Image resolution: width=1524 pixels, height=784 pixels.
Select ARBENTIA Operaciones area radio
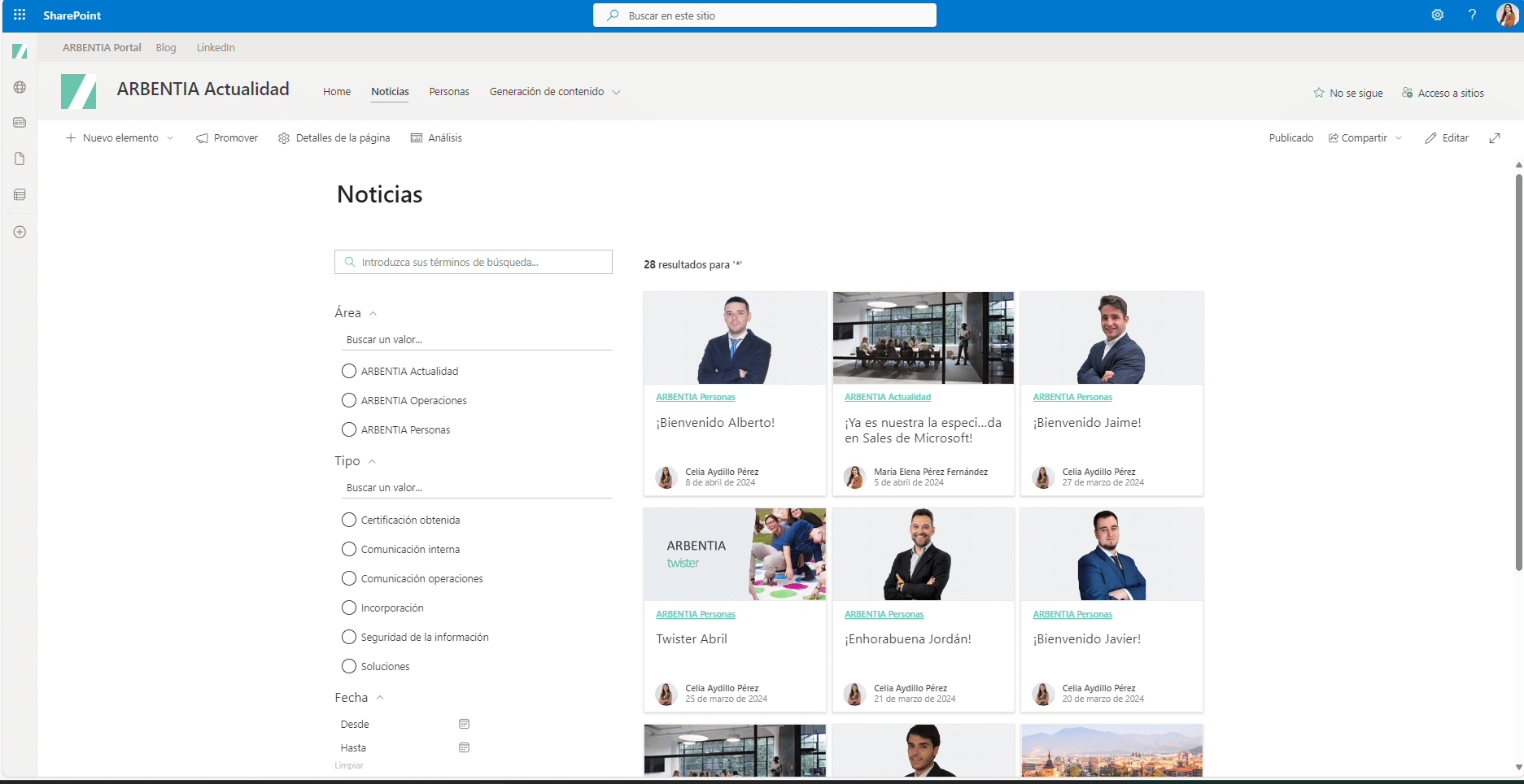coord(349,400)
